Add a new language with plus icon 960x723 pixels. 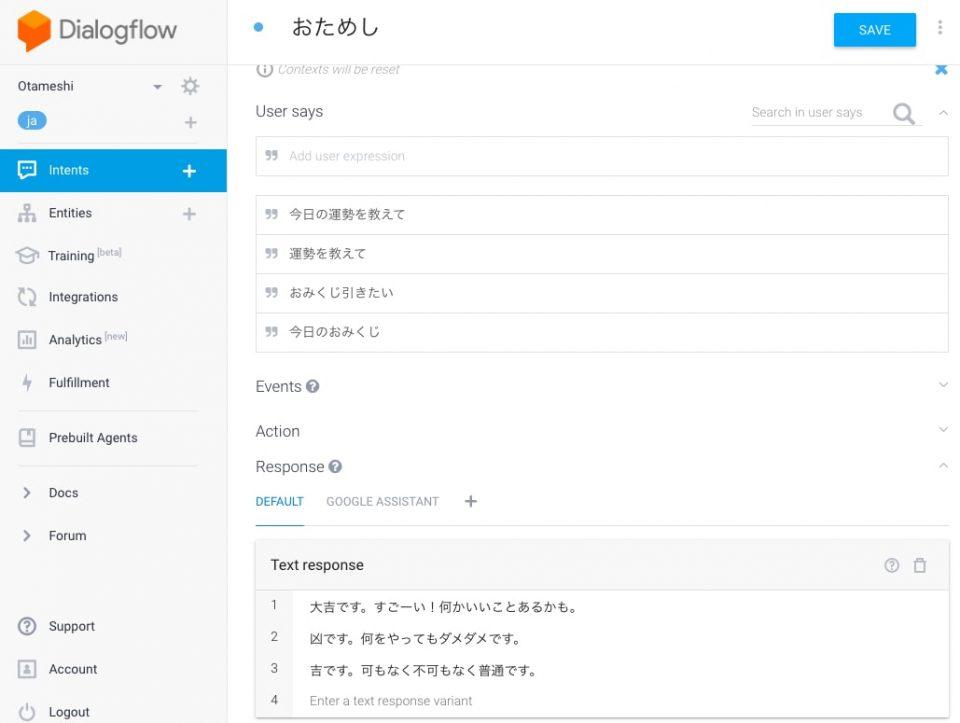point(190,122)
